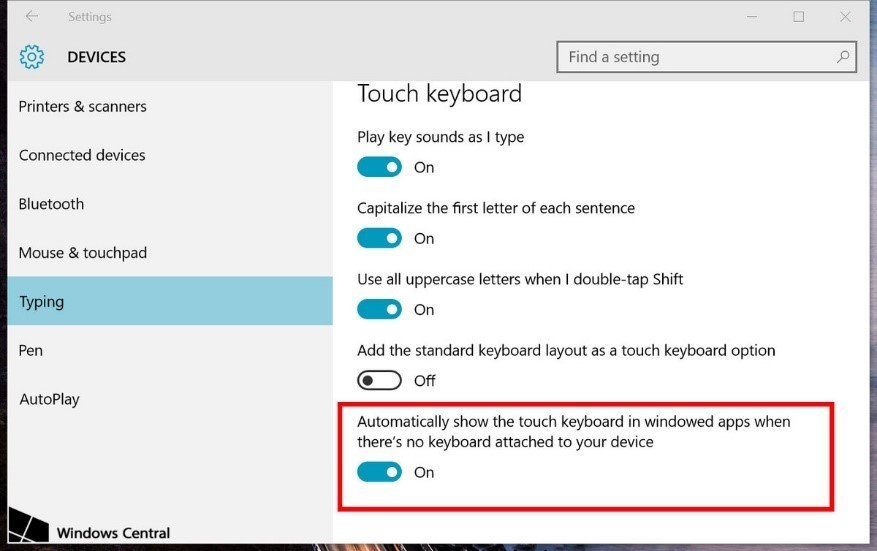The width and height of the screenshot is (877, 551).
Task: Select the Typing category
Action: click(170, 301)
